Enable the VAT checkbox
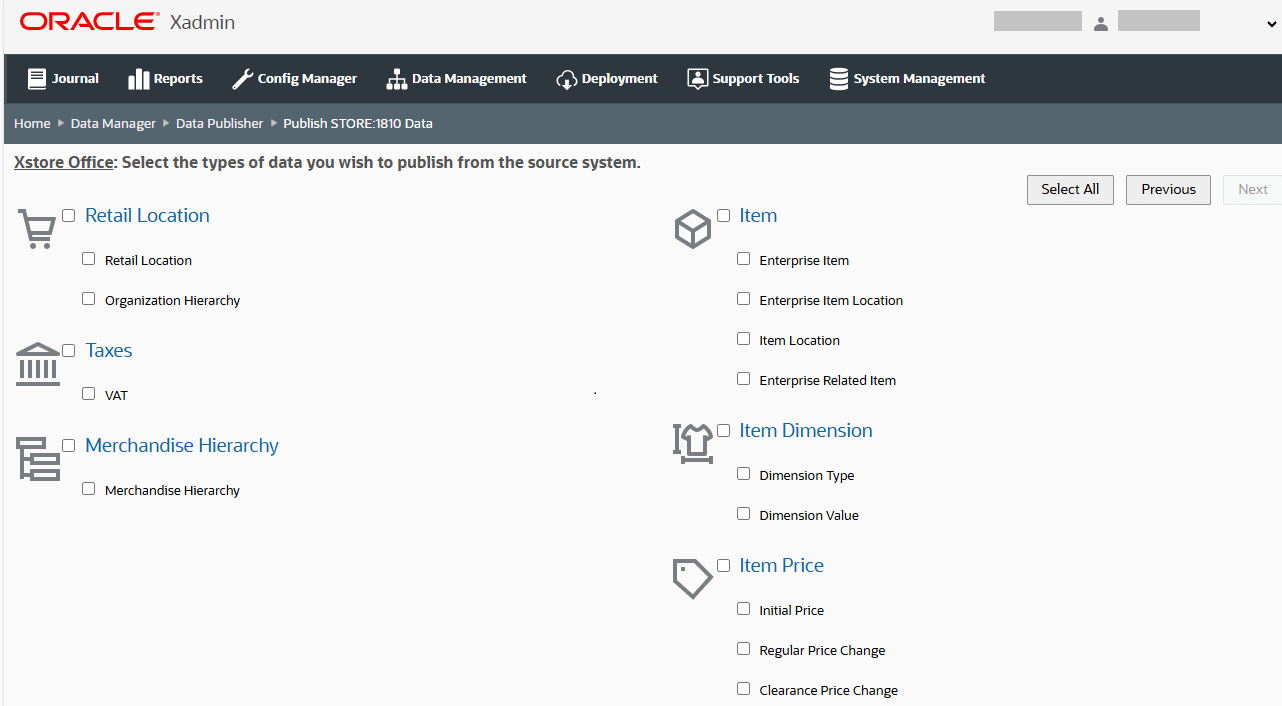Viewport: 1282px width, 706px height. [88, 393]
